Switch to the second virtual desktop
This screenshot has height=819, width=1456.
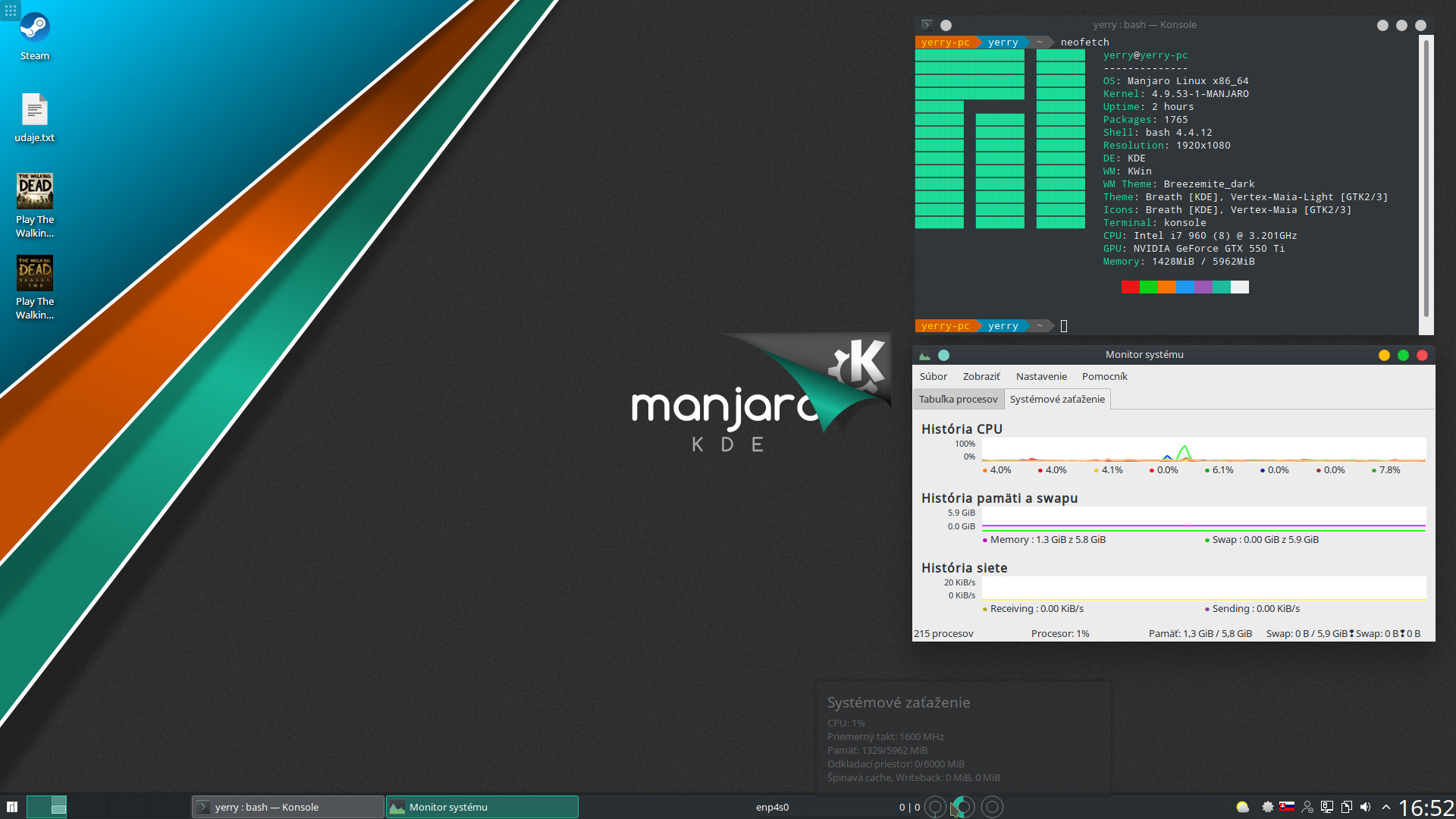(87, 806)
